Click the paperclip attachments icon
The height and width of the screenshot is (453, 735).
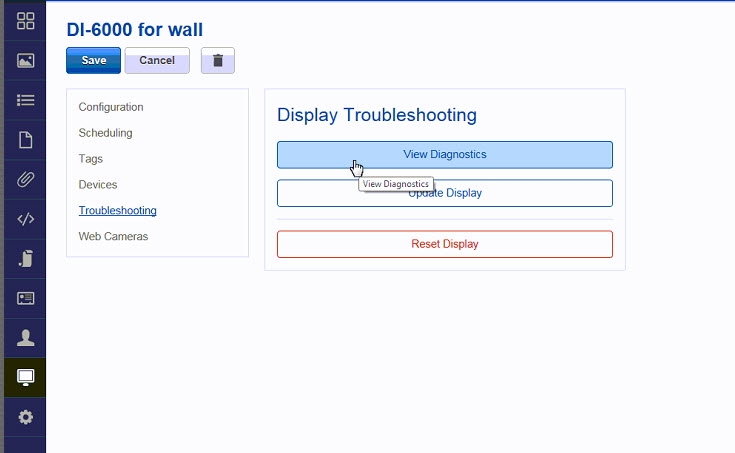pos(26,180)
